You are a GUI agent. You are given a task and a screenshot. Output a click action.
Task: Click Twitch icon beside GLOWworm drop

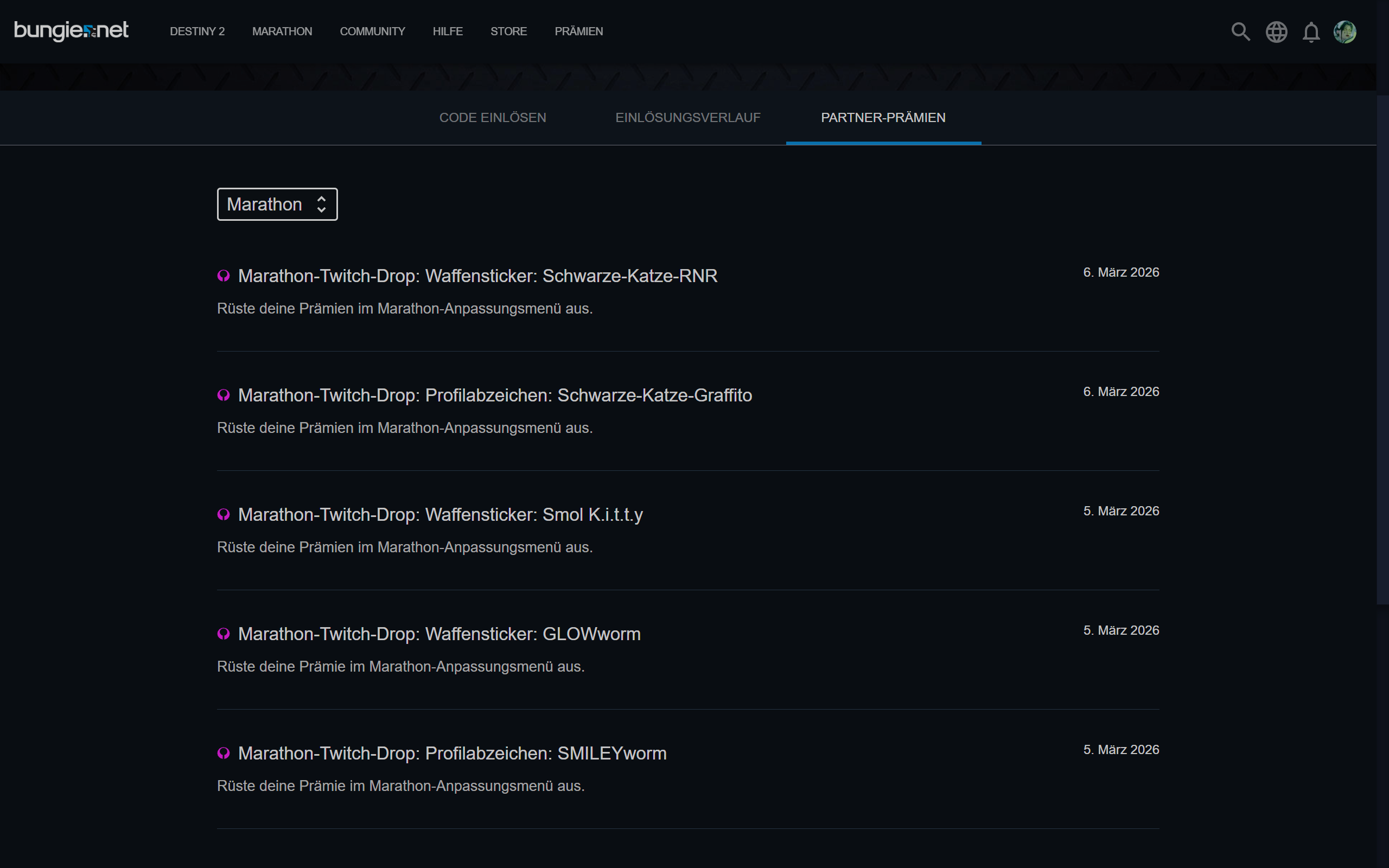click(224, 634)
